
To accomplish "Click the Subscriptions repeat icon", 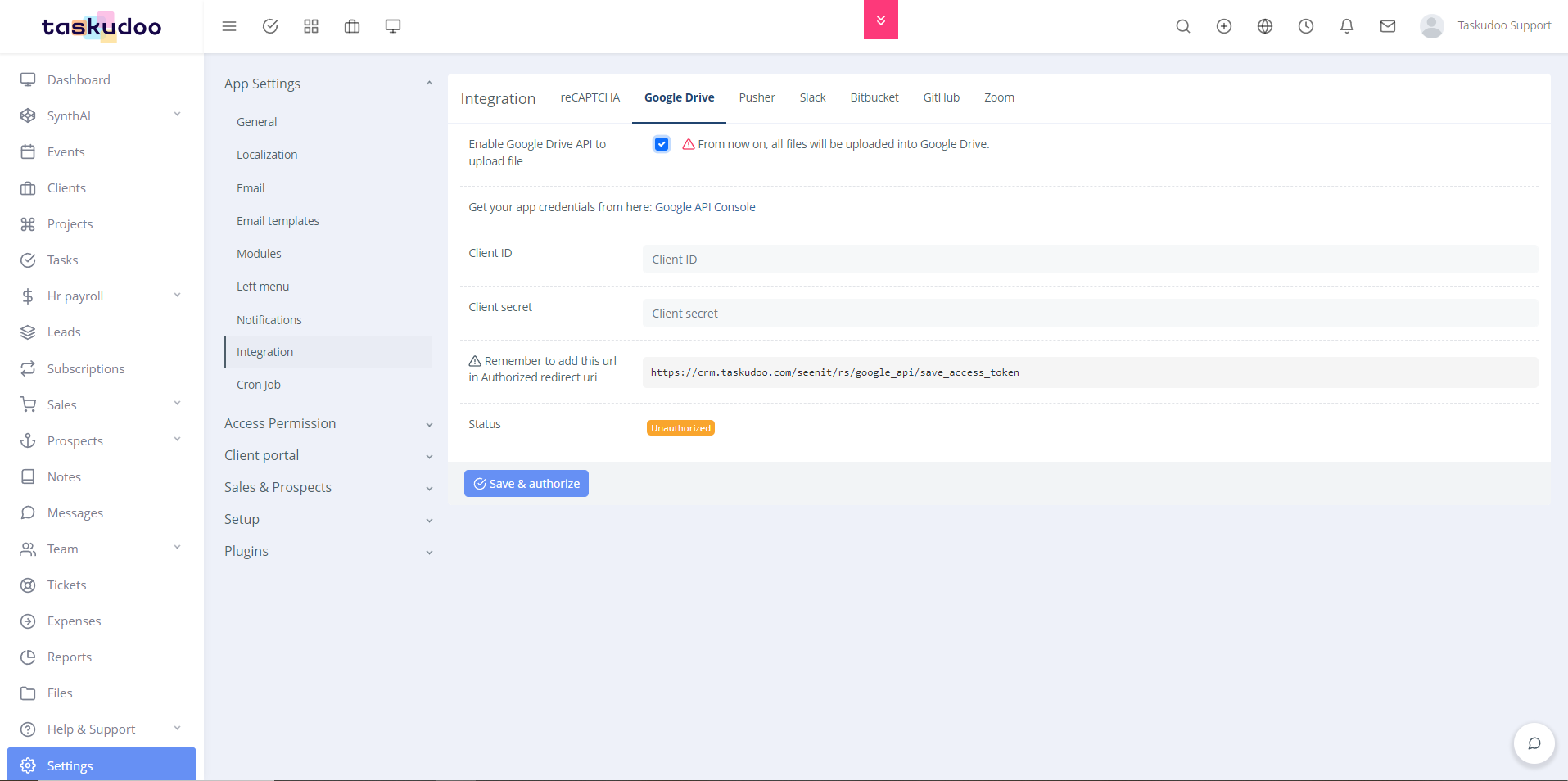I will [28, 368].
